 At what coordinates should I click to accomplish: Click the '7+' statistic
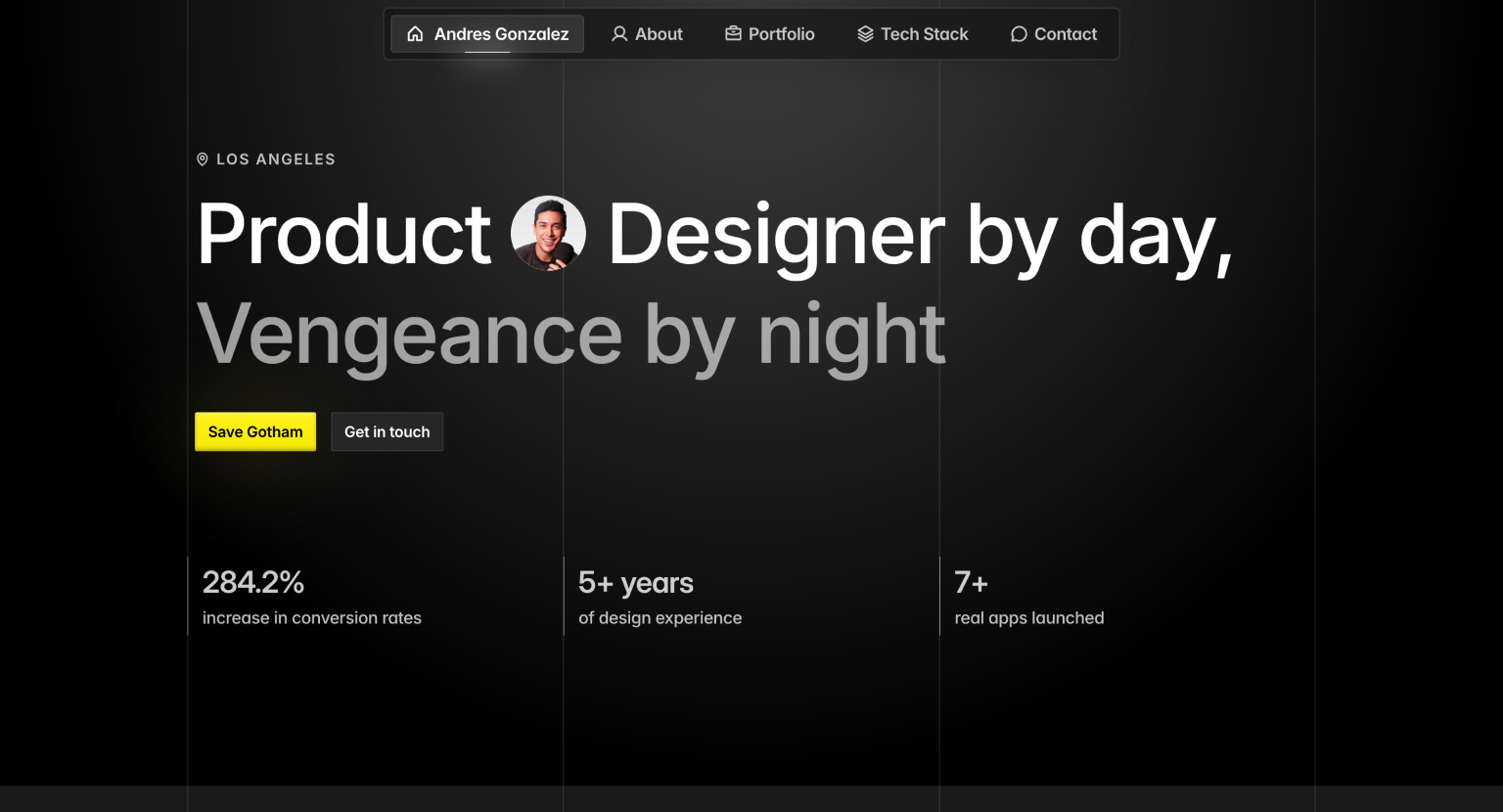[972, 582]
